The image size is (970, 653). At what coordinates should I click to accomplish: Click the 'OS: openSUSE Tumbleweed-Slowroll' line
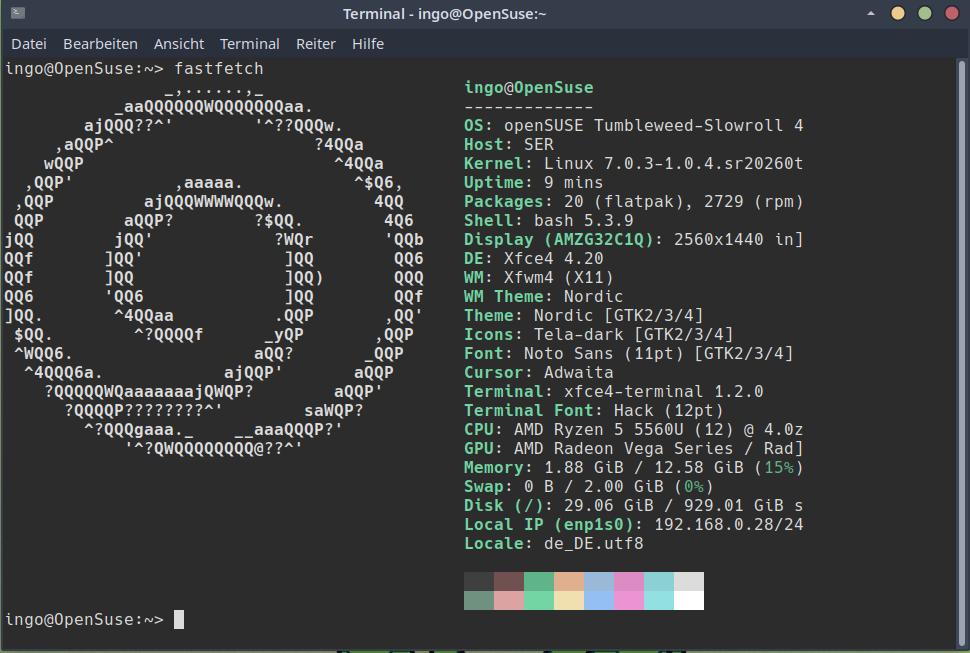633,126
